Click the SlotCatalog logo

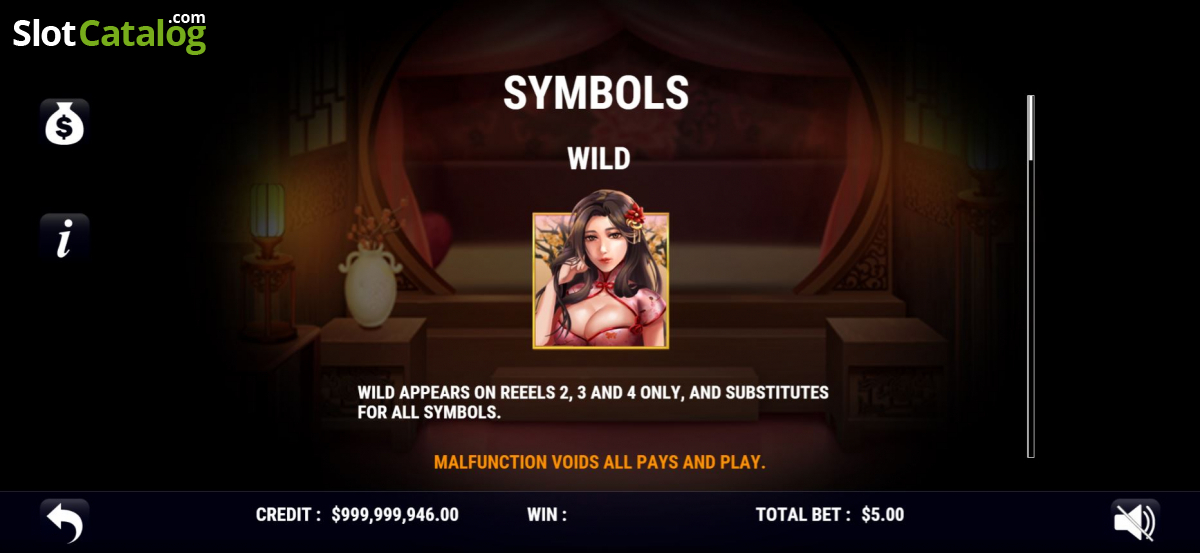(110, 32)
